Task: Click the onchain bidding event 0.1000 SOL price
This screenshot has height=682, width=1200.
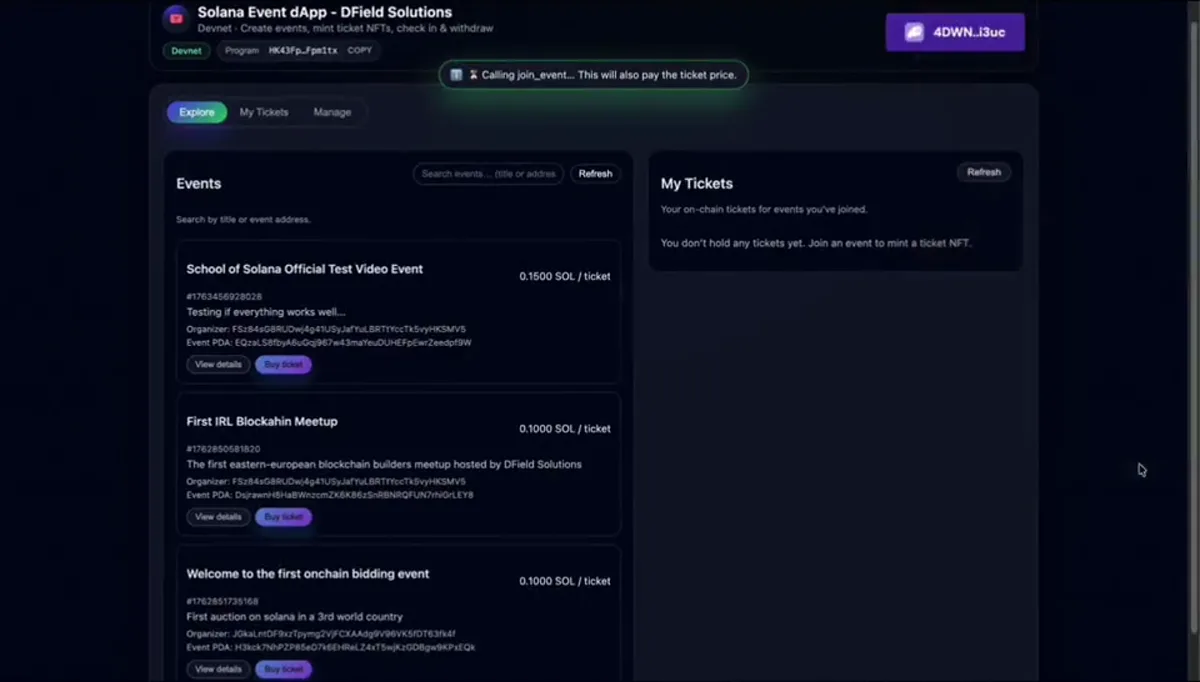Action: (565, 581)
